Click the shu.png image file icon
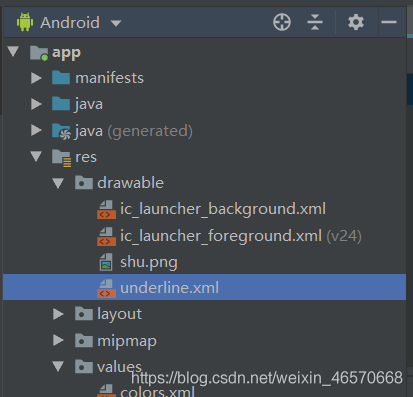 106,262
